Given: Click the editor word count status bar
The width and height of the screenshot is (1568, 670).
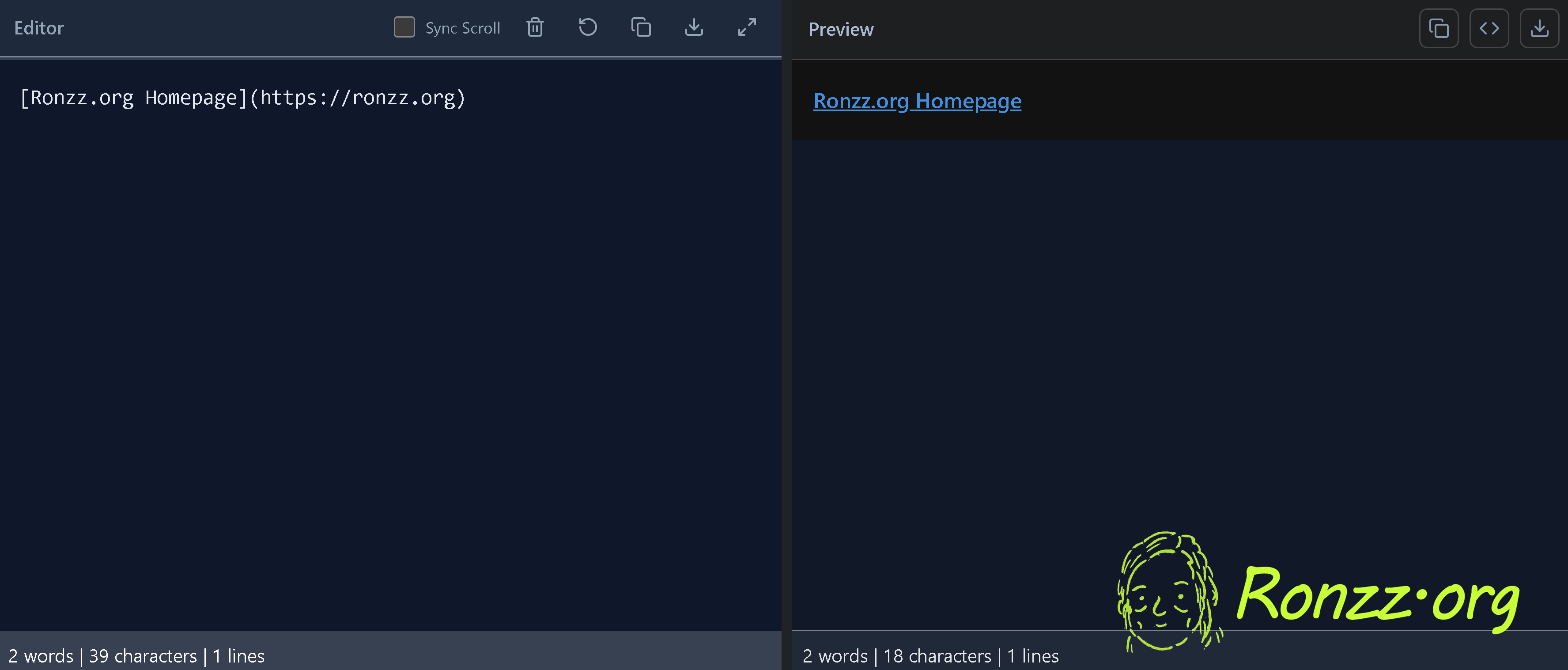Looking at the screenshot, I should pos(136,656).
